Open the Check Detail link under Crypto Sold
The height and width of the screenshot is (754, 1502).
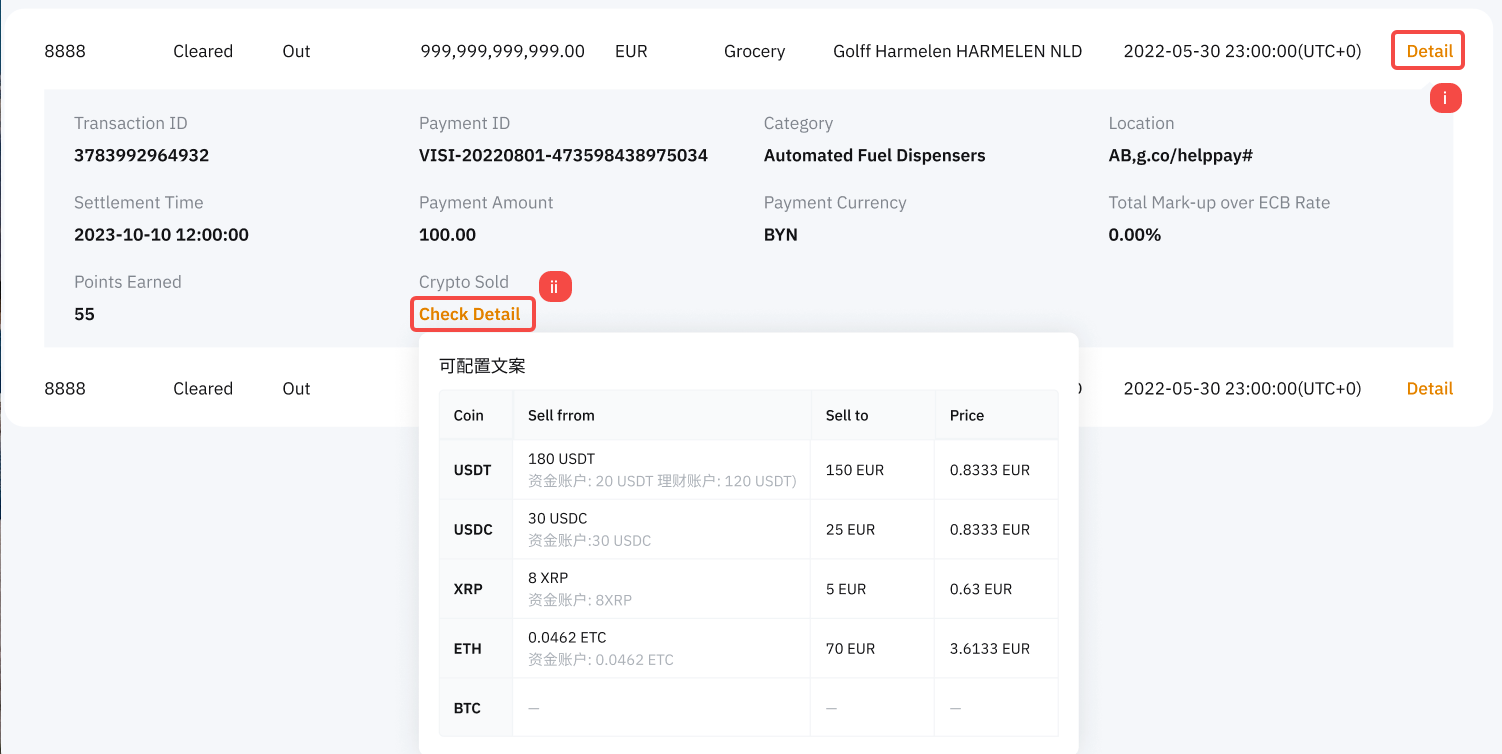pyautogui.click(x=470, y=315)
